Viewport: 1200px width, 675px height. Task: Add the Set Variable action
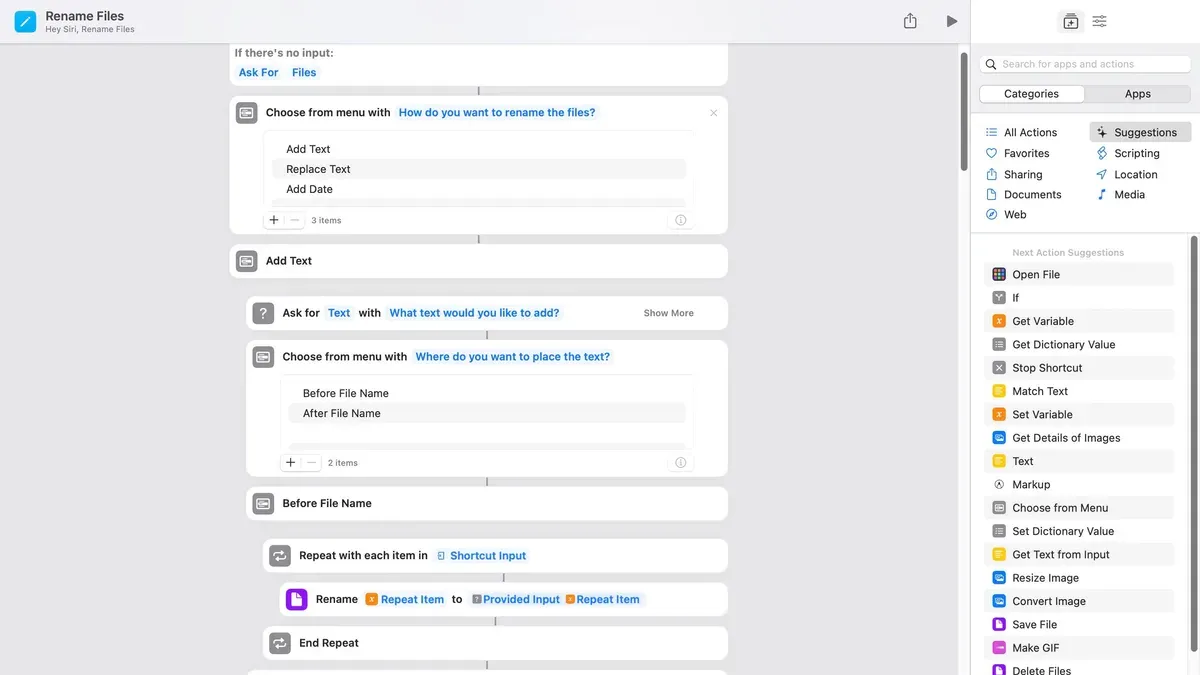coord(1079,414)
